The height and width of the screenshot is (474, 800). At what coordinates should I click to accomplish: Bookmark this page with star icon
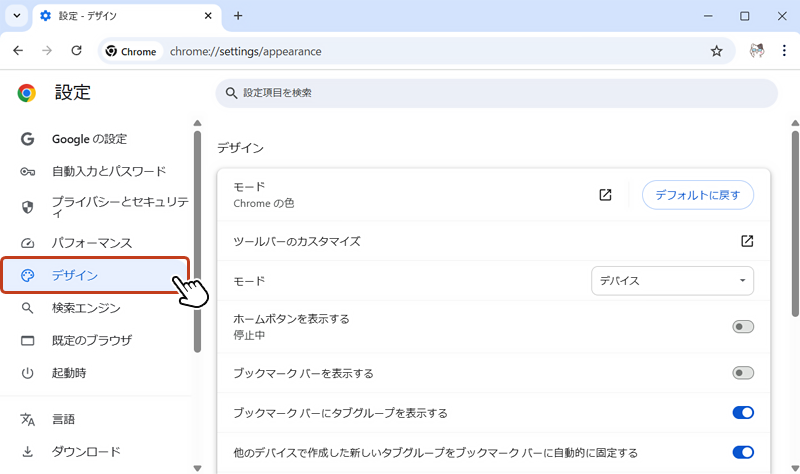click(716, 51)
